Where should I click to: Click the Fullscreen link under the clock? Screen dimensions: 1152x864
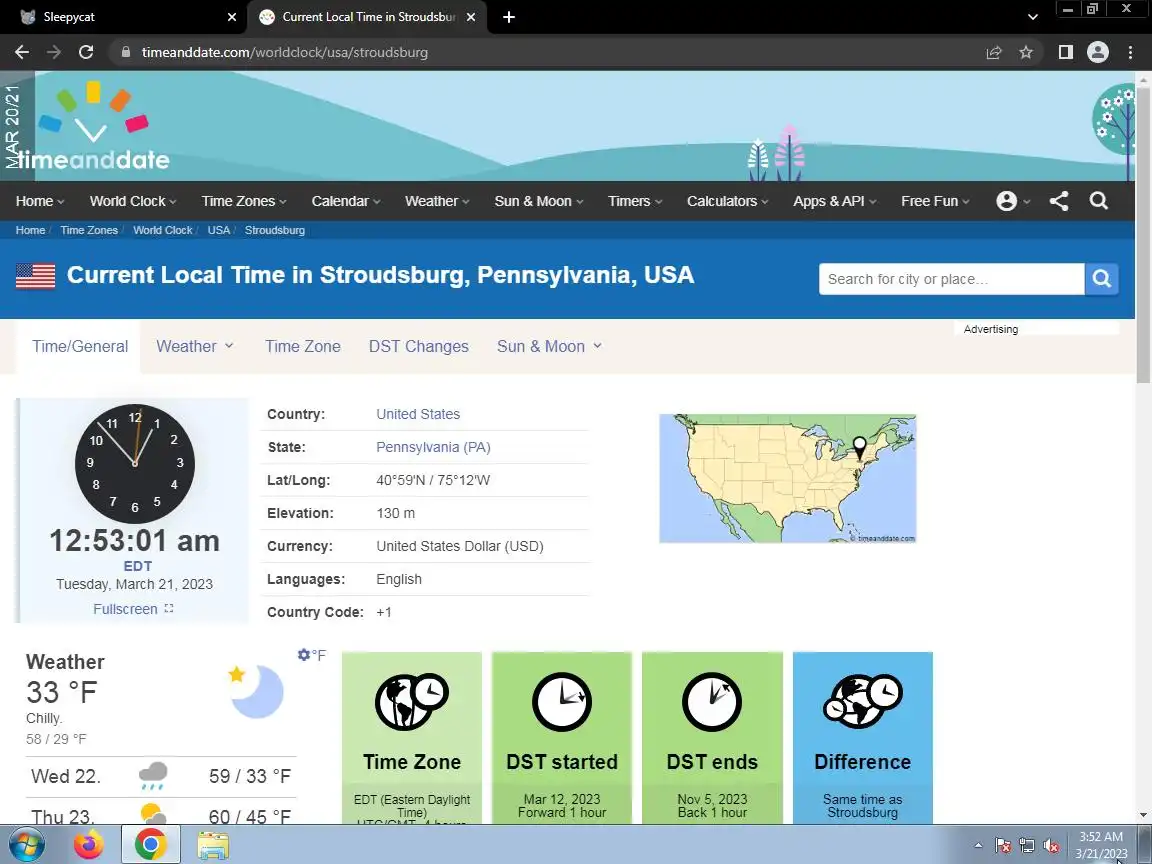125,609
